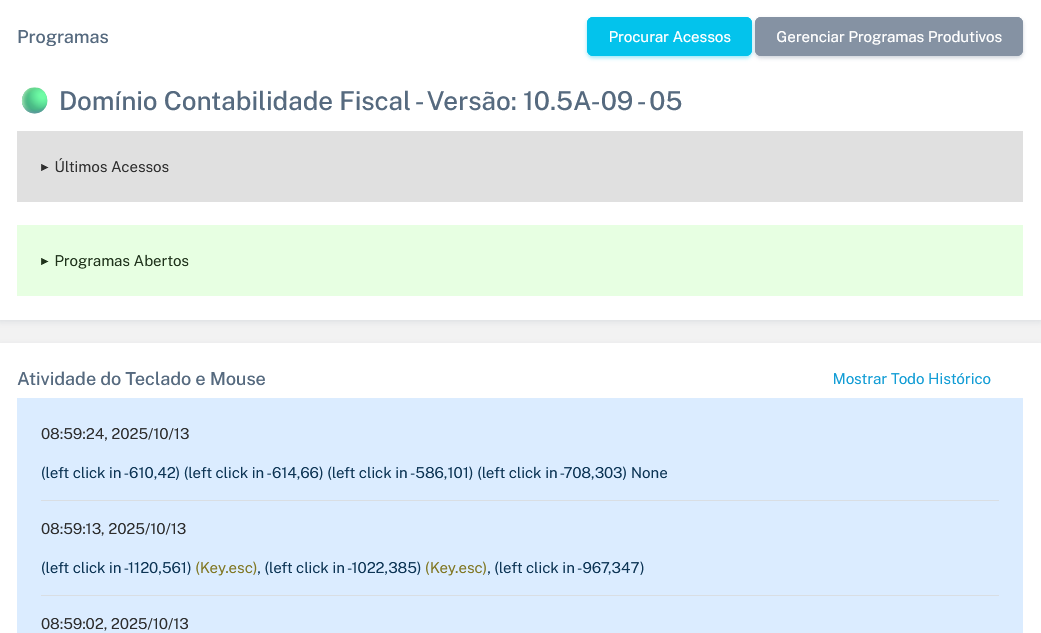This screenshot has width=1041, height=633.
Task: Open Gerenciar Programas Produtivos
Action: 888,37
